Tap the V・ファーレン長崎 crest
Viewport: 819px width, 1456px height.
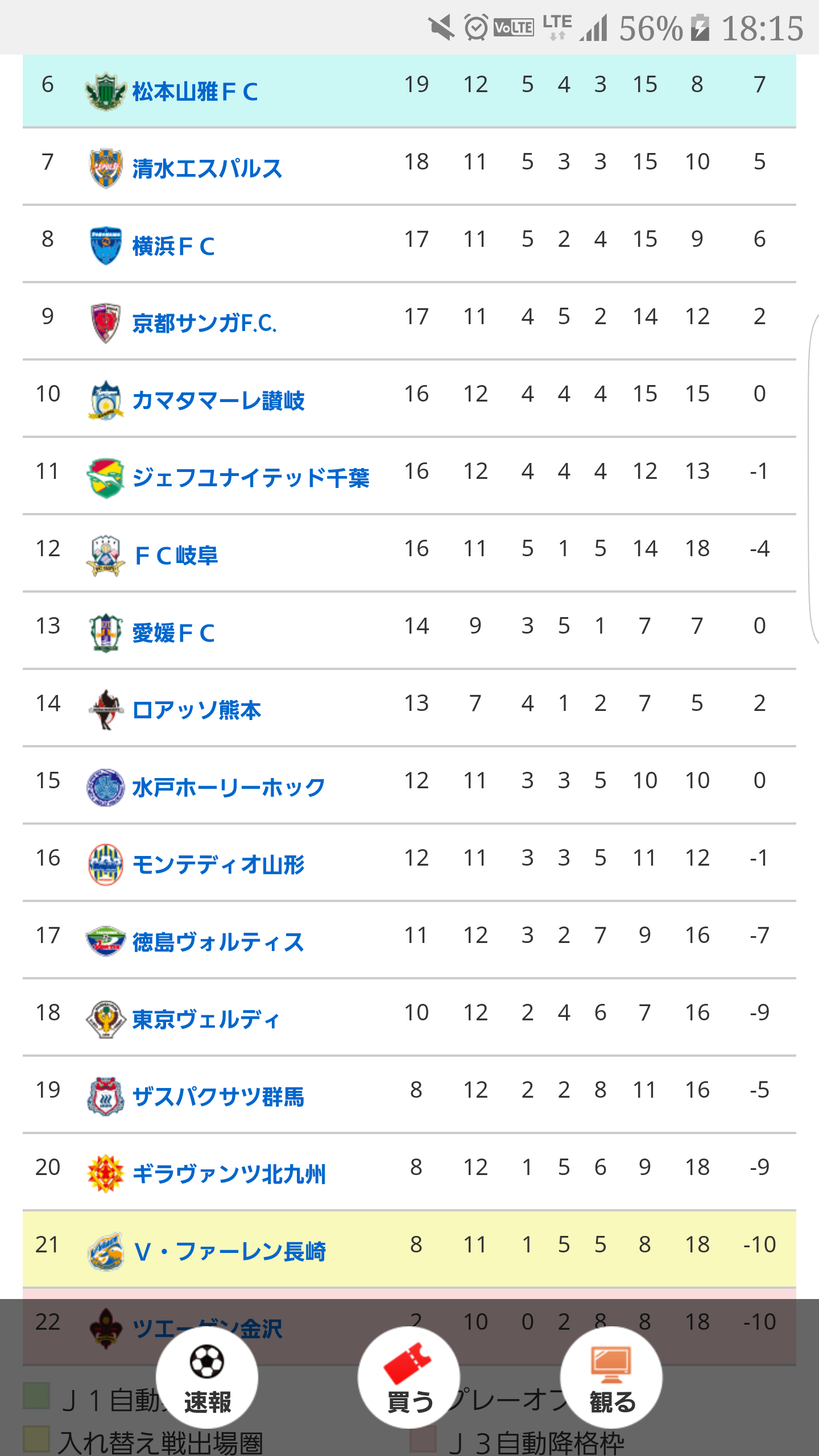106,1251
